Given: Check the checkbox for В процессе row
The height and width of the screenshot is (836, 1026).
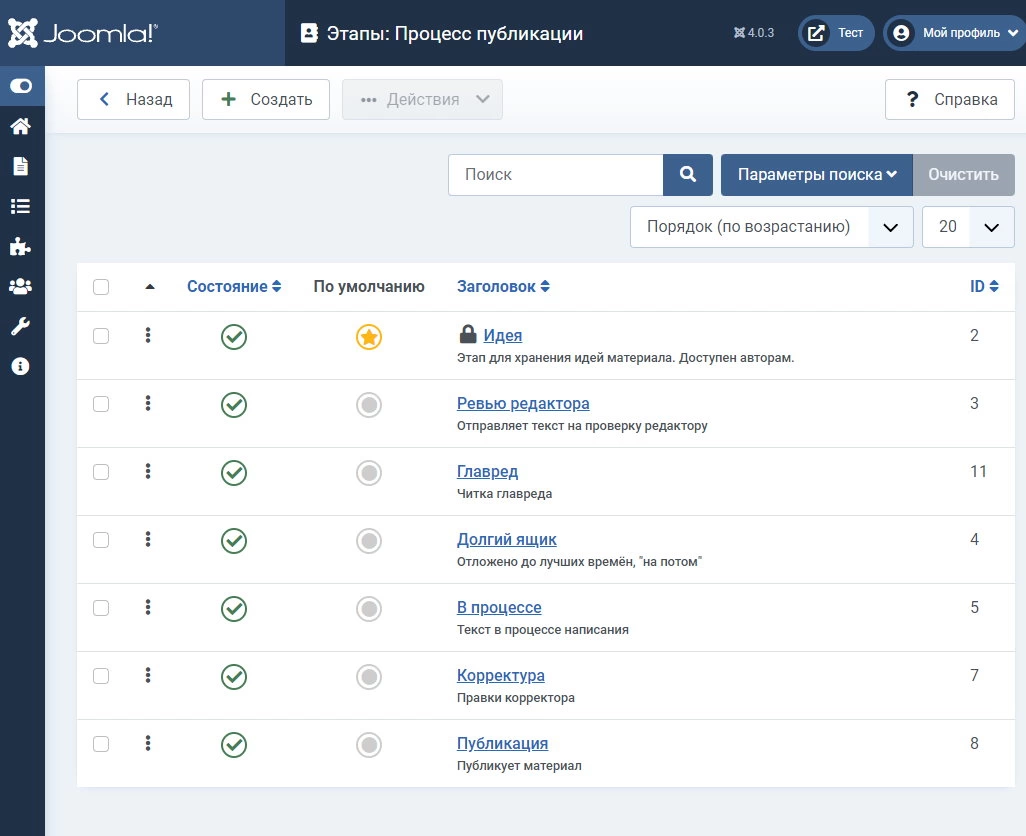Looking at the screenshot, I should coord(101,608).
